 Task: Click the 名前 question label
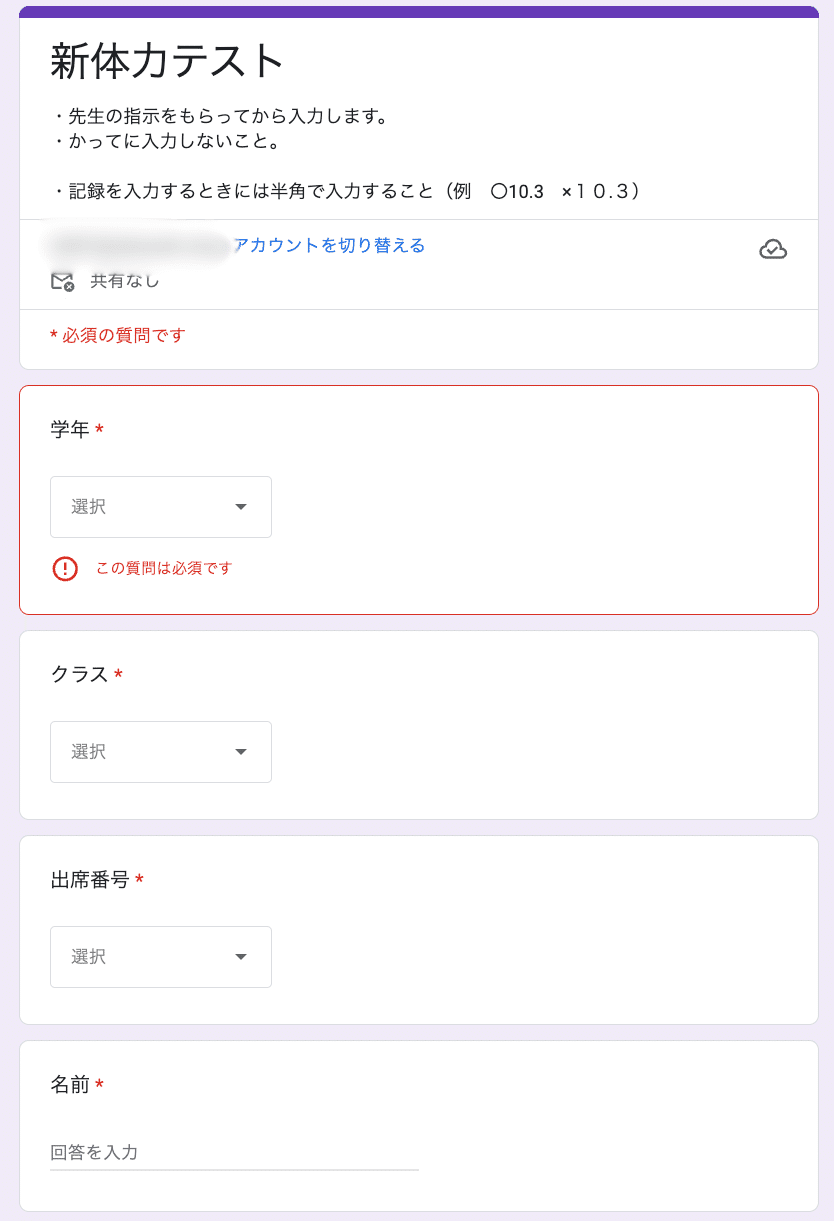70,1085
